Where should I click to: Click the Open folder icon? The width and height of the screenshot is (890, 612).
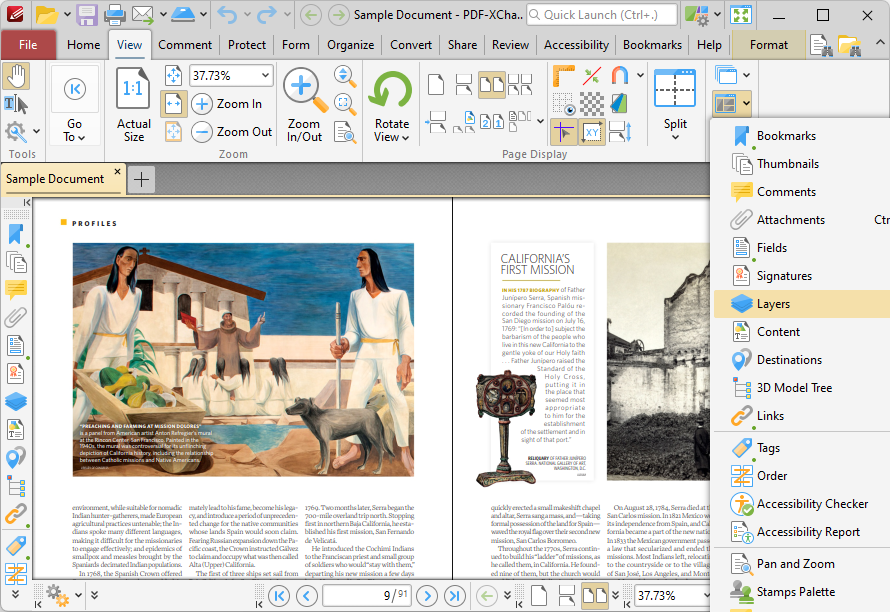point(47,15)
